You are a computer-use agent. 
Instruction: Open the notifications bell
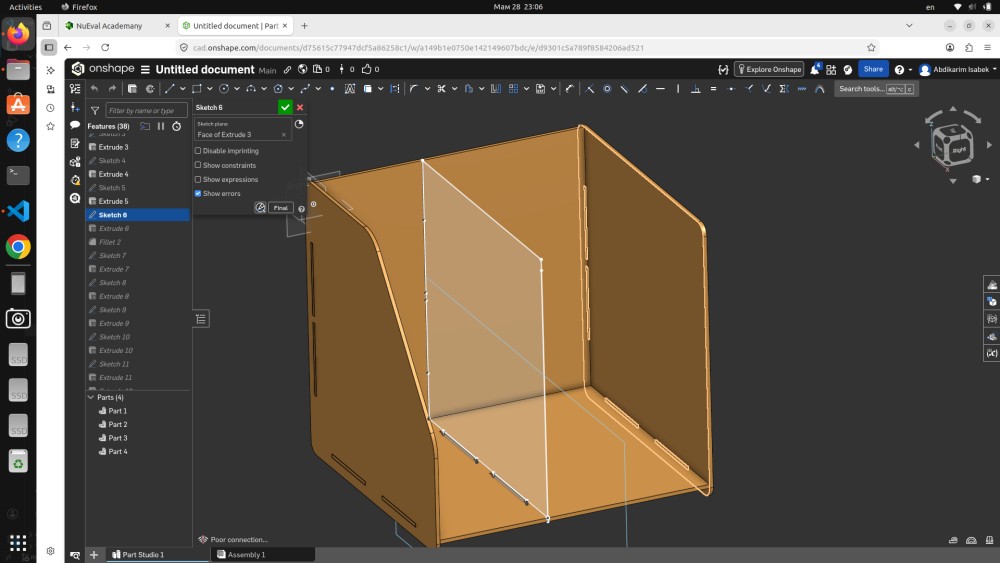click(814, 69)
